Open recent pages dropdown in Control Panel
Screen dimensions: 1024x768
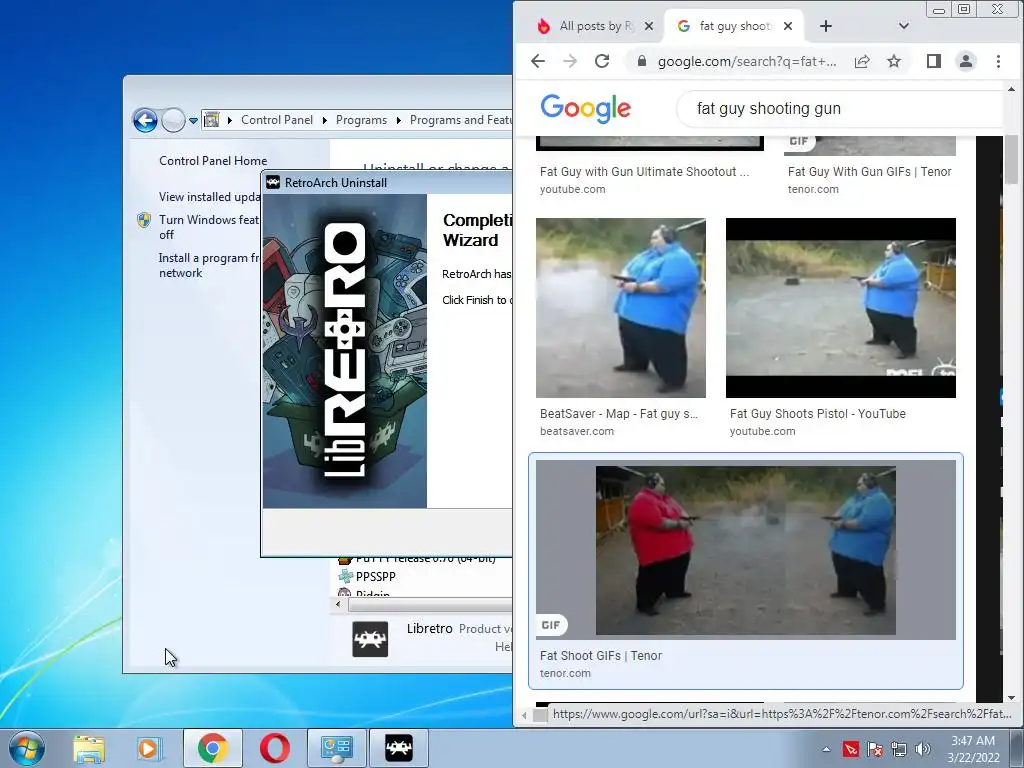(193, 121)
